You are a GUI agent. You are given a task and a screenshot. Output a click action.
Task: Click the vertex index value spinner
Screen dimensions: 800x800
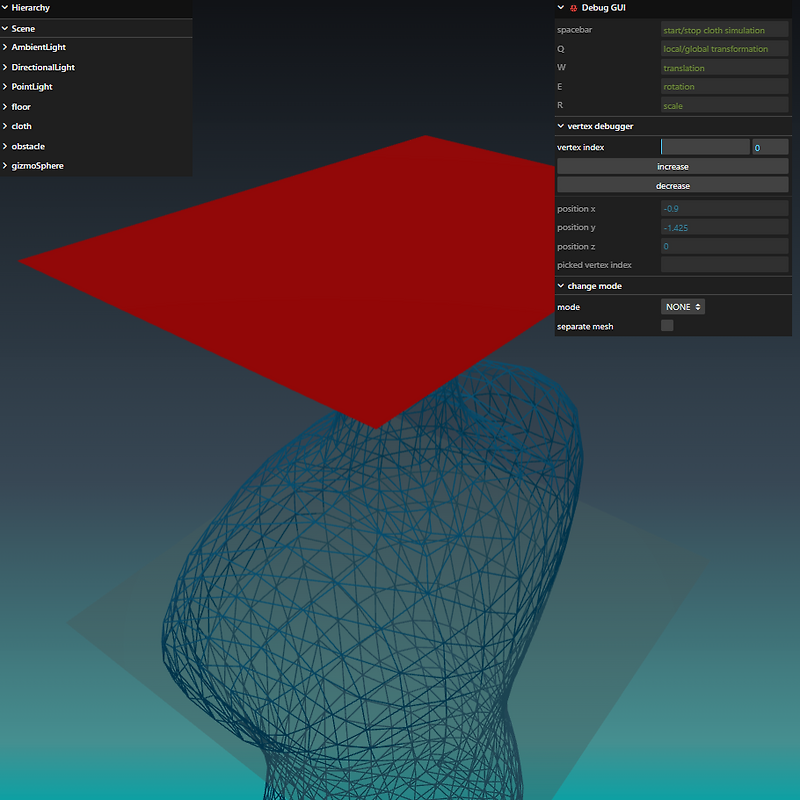point(770,146)
